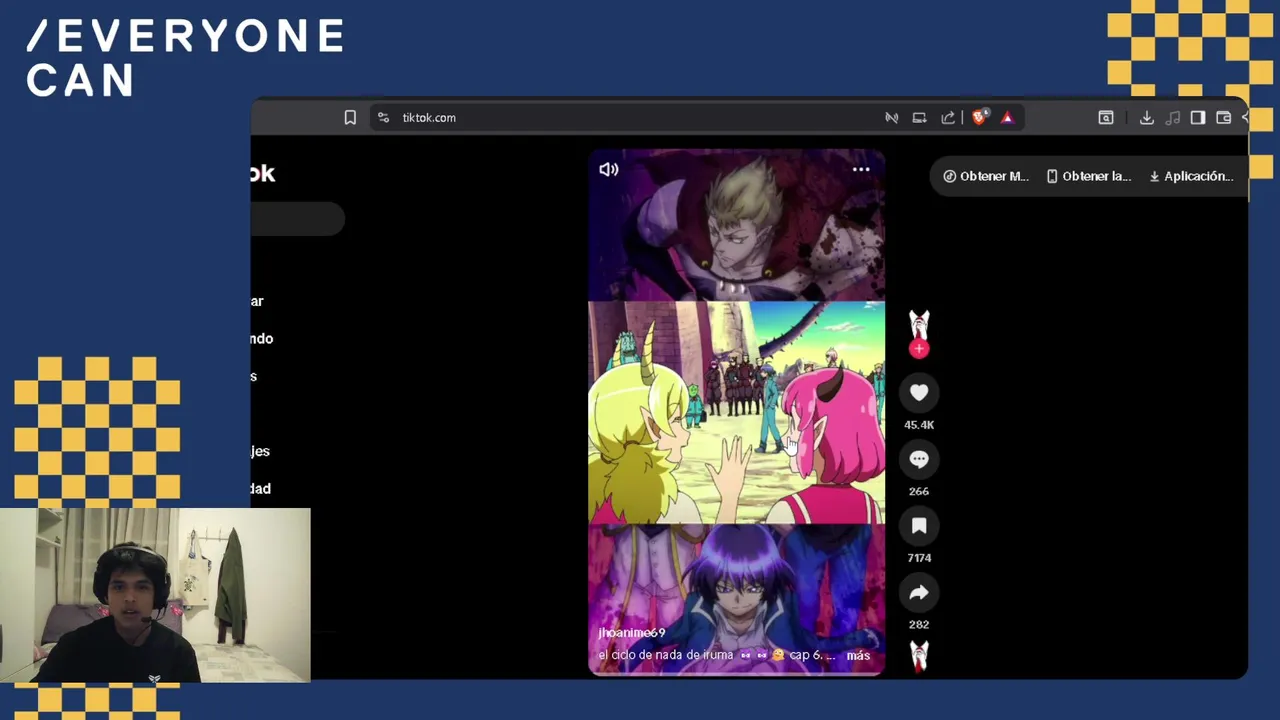Open the comments bubble showing 266
This screenshot has width=1280, height=720.
(x=919, y=459)
